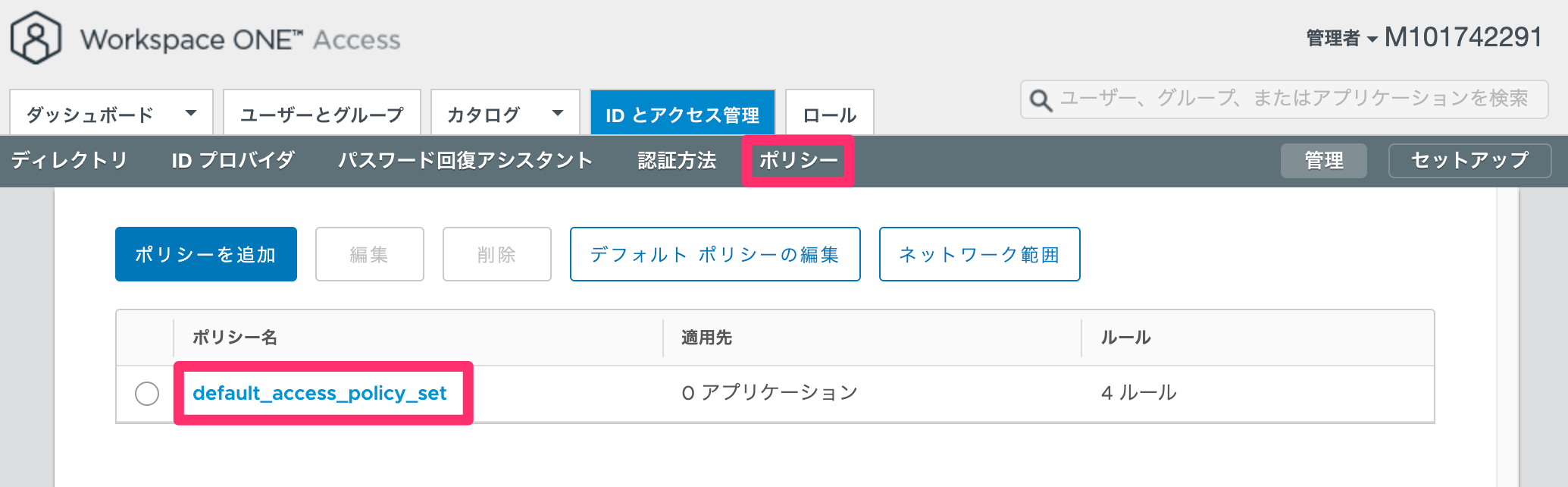Switch to the ID とアクセス管理 tab
Viewport: 1568px width, 487px height.
pyautogui.click(x=683, y=113)
